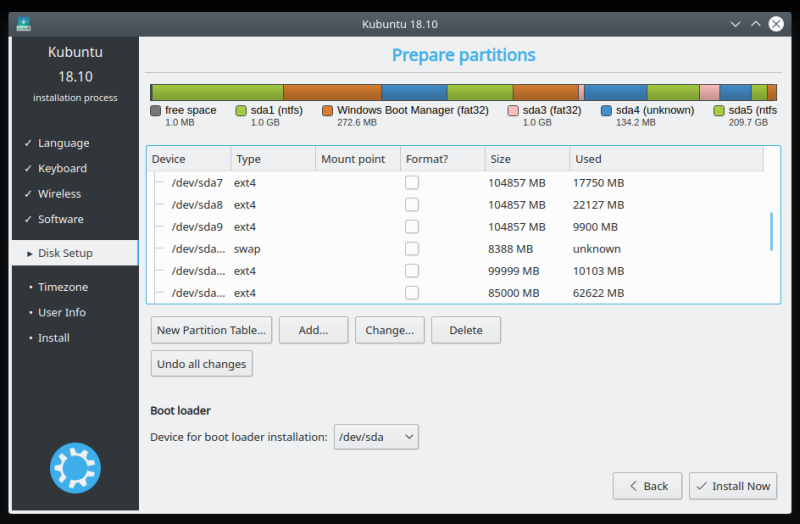Image resolution: width=800 pixels, height=524 pixels.
Task: Click the Windows Boot Manager orange swatch
Action: click(328, 110)
